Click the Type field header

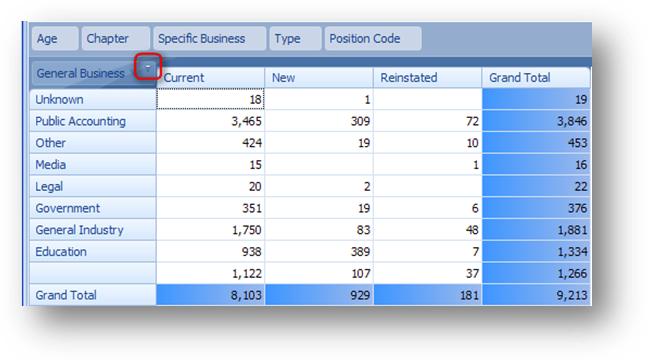point(295,38)
